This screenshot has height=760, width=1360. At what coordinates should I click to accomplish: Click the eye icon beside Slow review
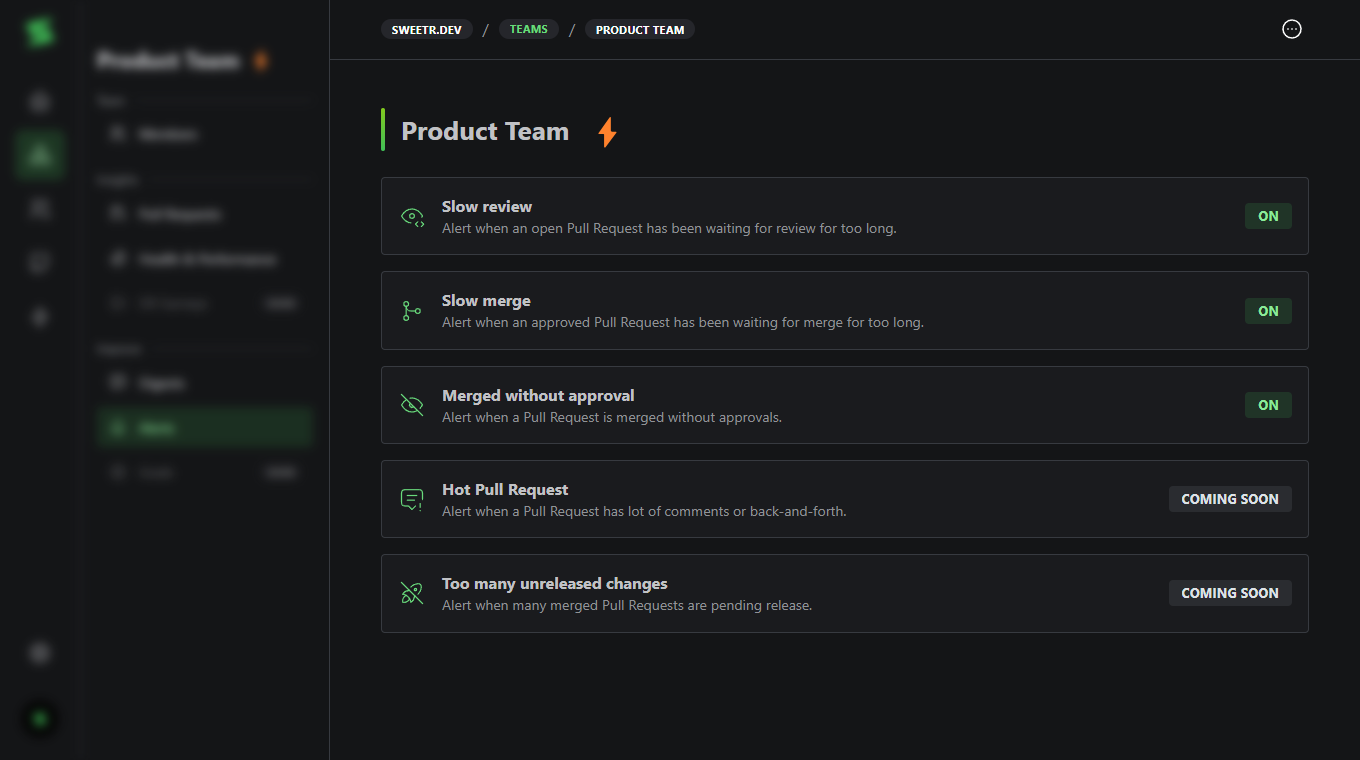pyautogui.click(x=412, y=217)
